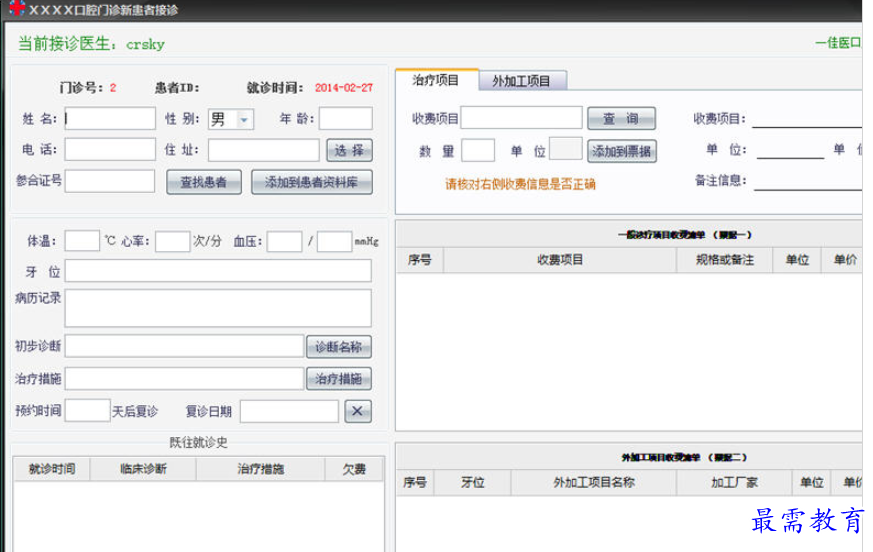Focus the 初步诊断 input field
The image size is (873, 552).
coord(184,346)
